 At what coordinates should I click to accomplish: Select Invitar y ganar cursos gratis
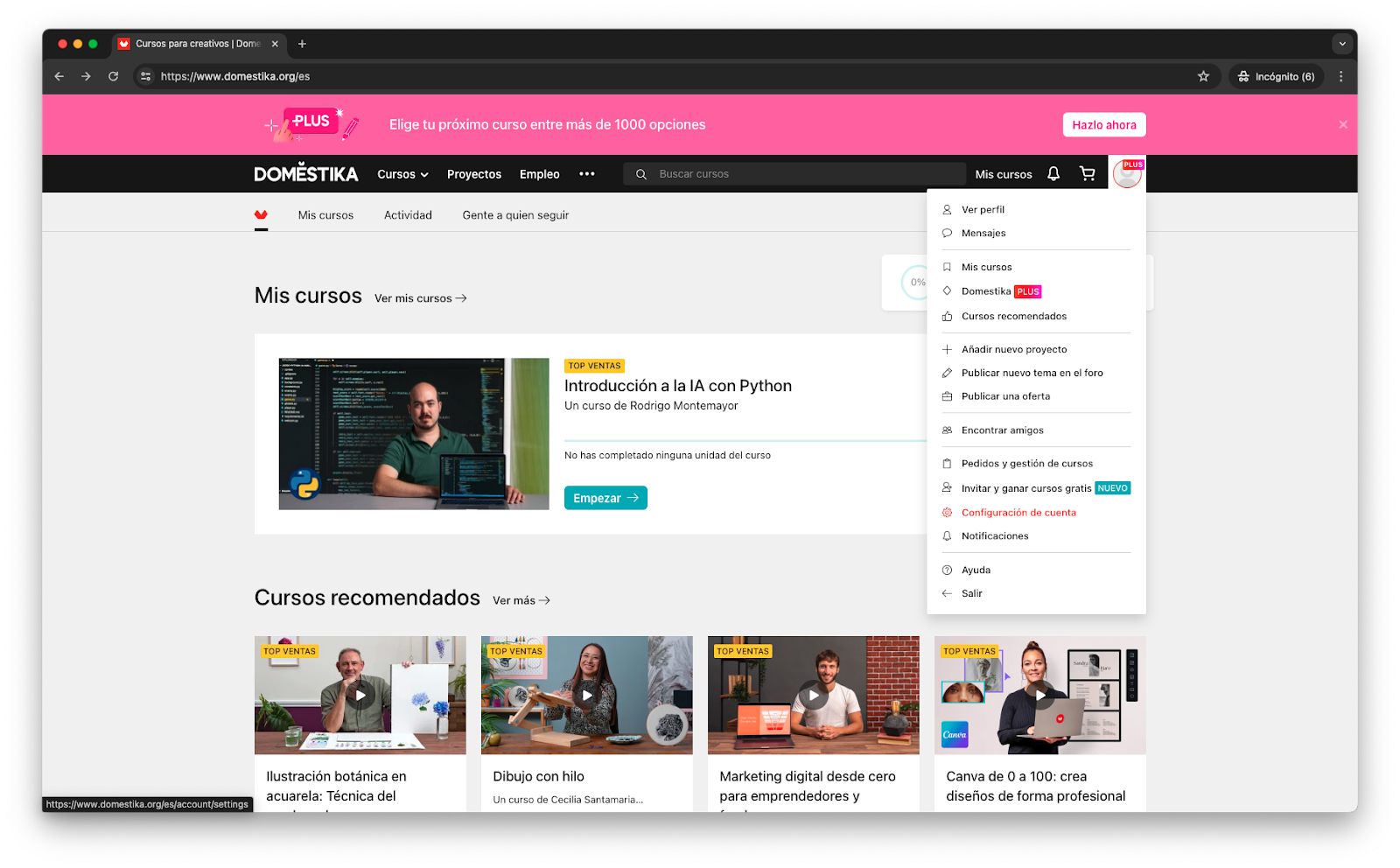(x=1036, y=488)
